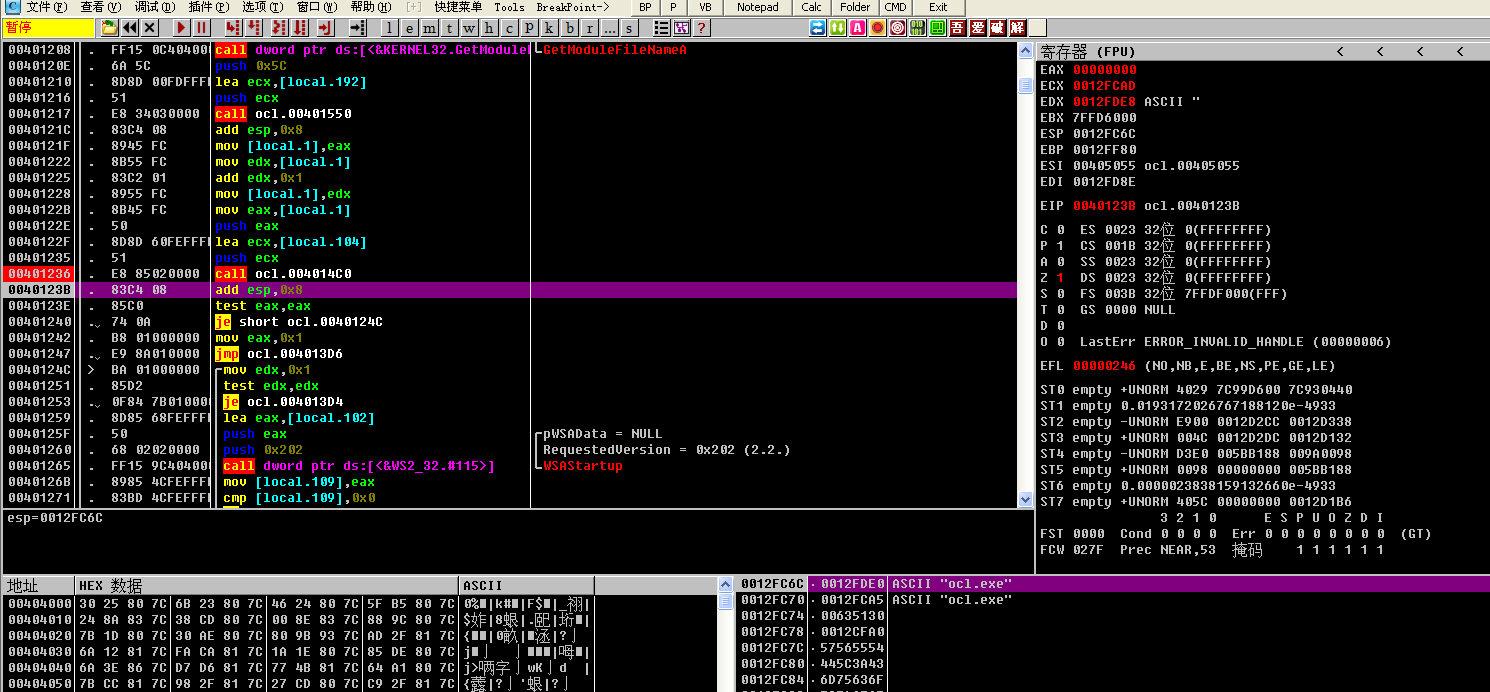Click the disassembly scrollbar up arrow
This screenshot has width=1490, height=692.
(1025, 50)
